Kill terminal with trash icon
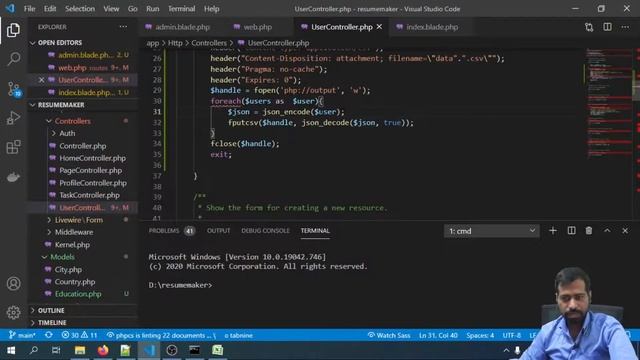Viewport: 640px width, 360px height. point(589,231)
